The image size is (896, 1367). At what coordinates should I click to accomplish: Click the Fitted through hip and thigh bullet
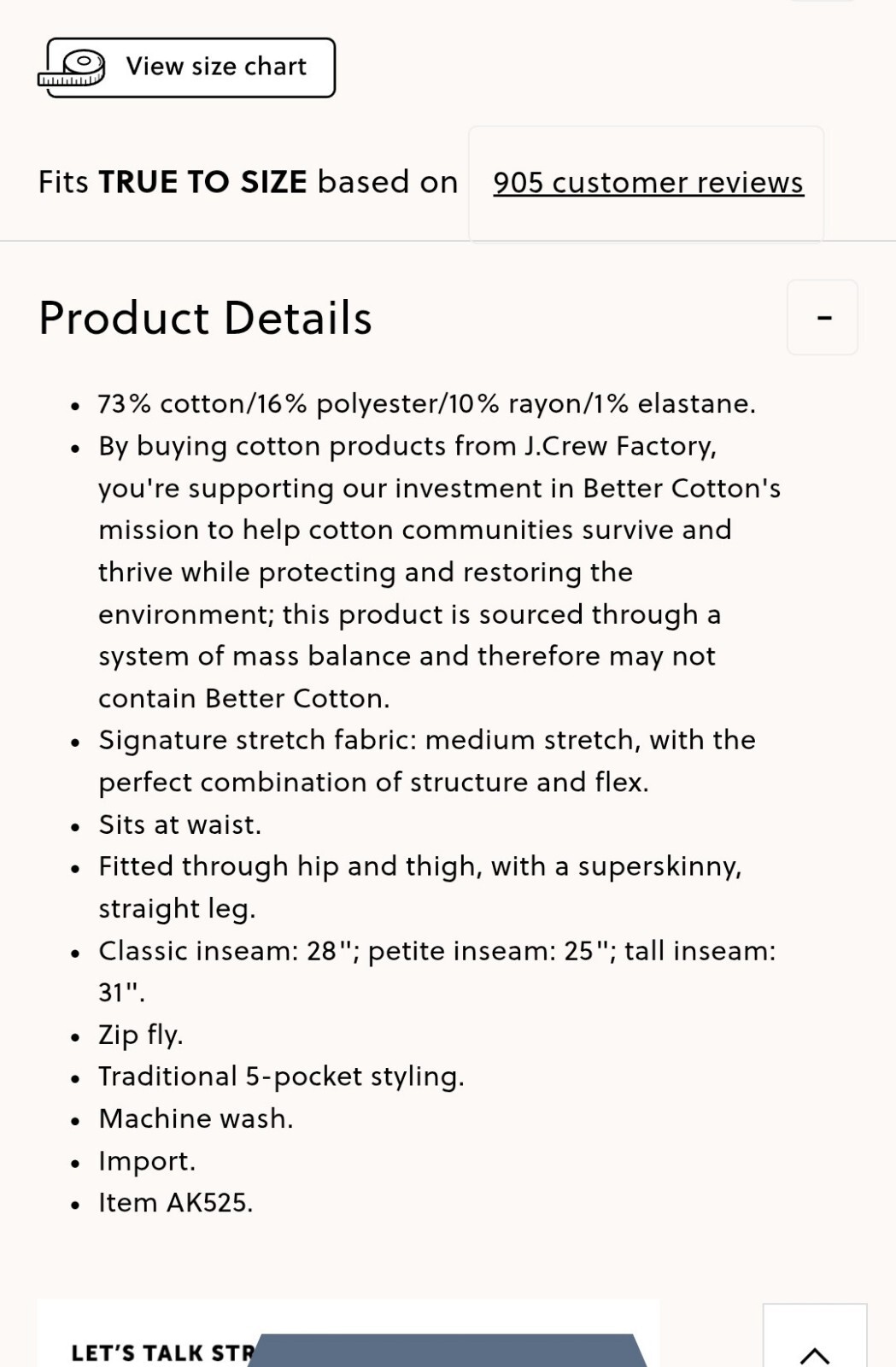tap(420, 888)
